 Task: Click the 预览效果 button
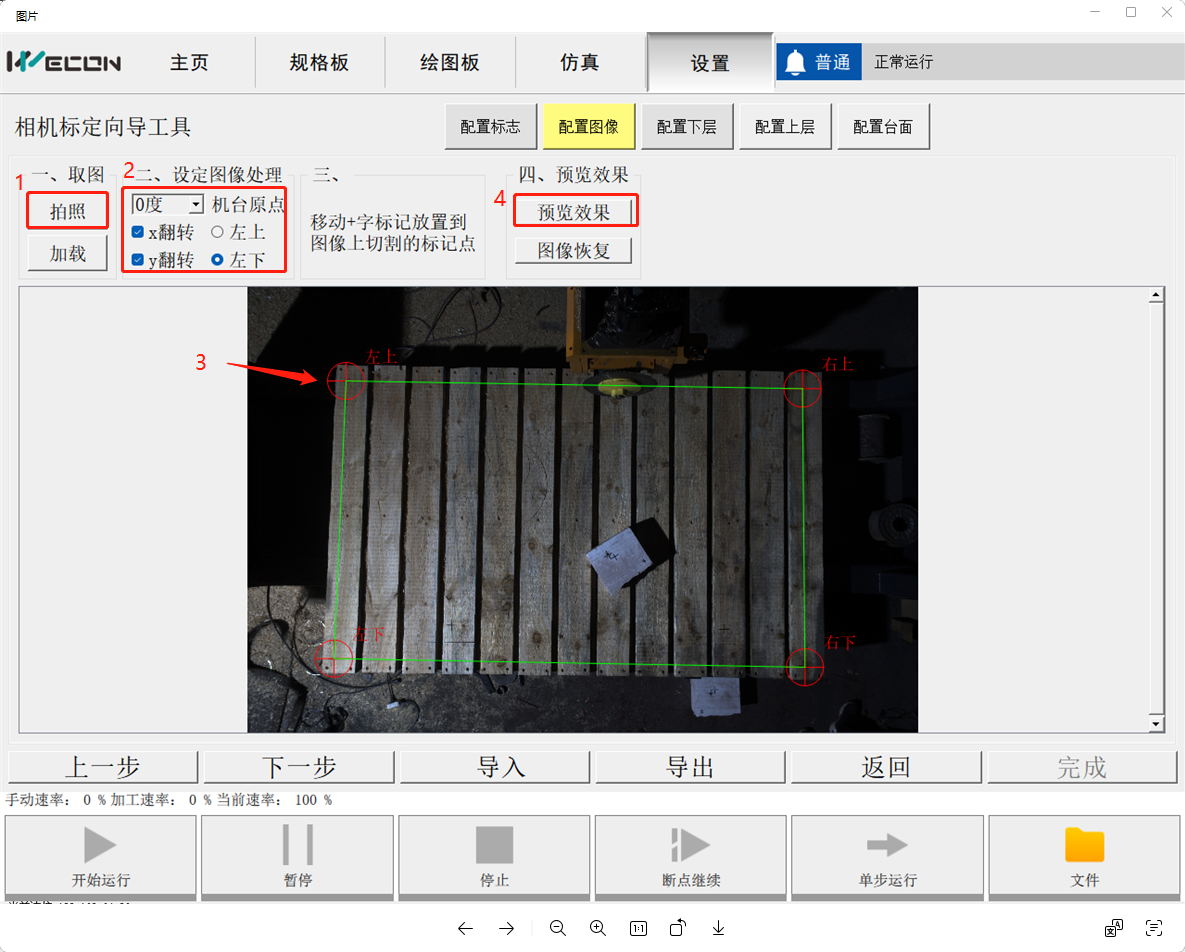pyautogui.click(x=574, y=212)
